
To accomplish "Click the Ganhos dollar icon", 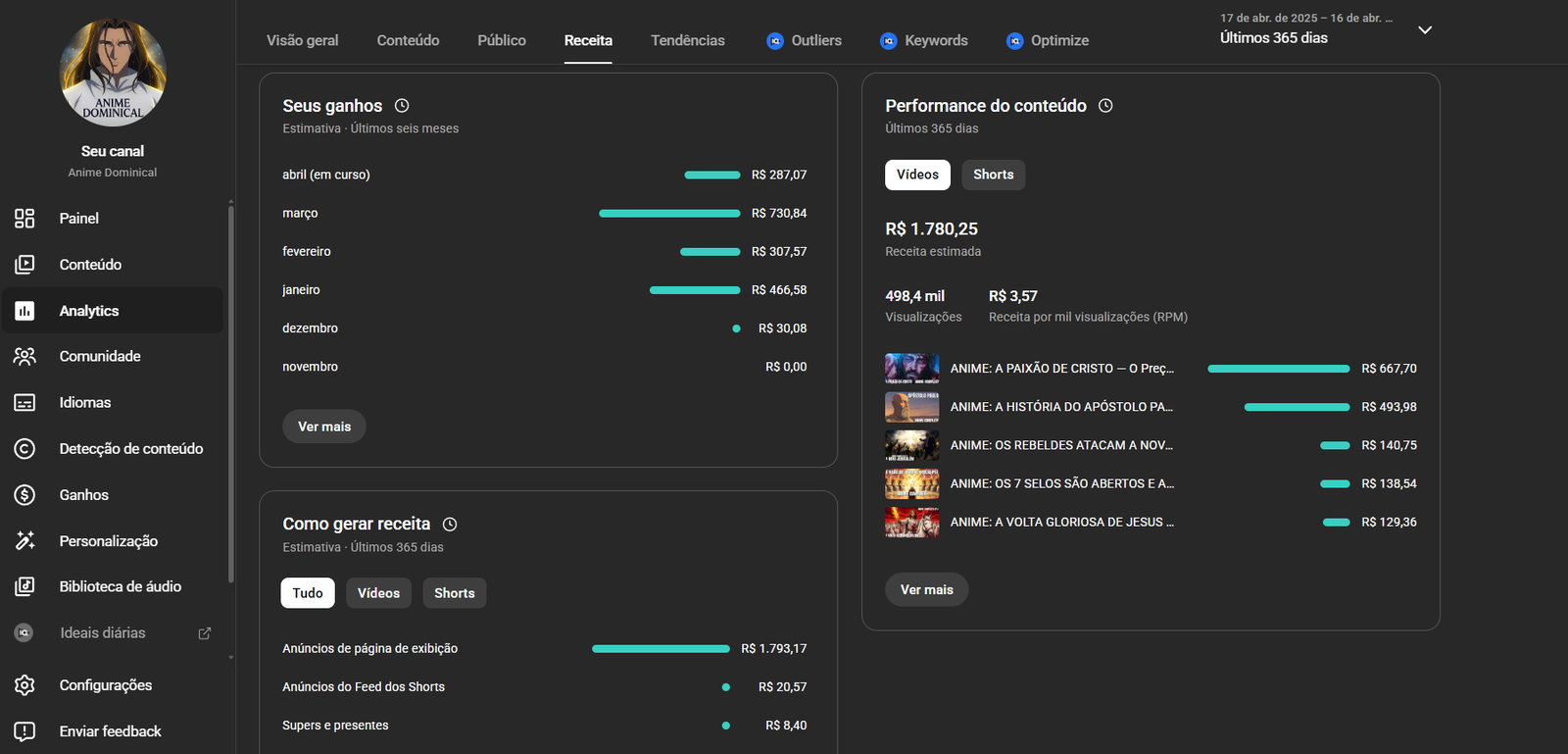I will (24, 495).
